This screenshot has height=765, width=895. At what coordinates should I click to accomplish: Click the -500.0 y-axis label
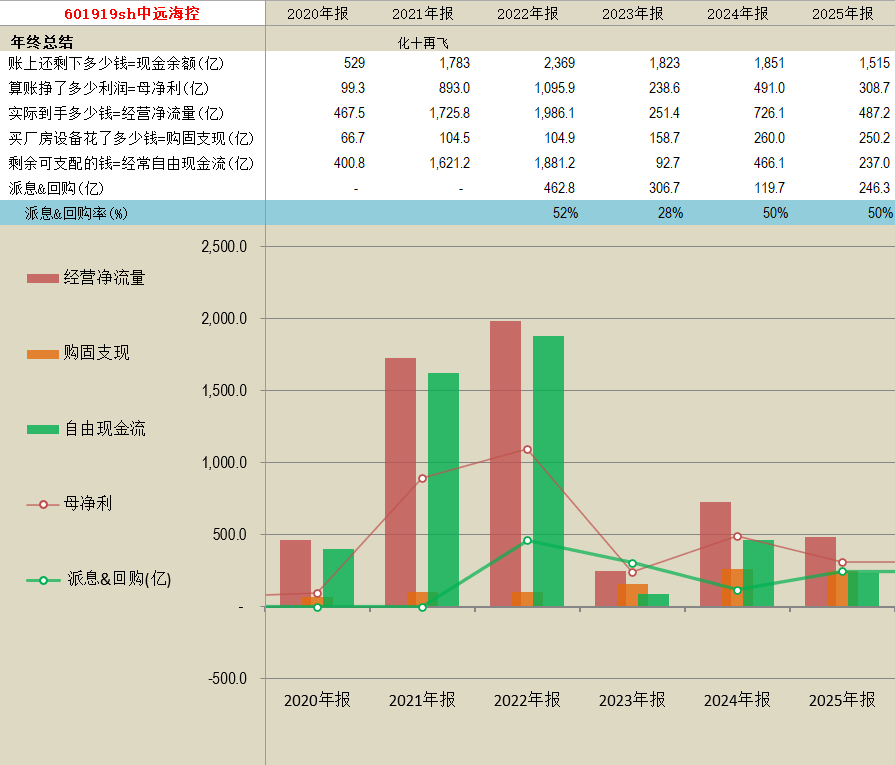pyautogui.click(x=227, y=678)
